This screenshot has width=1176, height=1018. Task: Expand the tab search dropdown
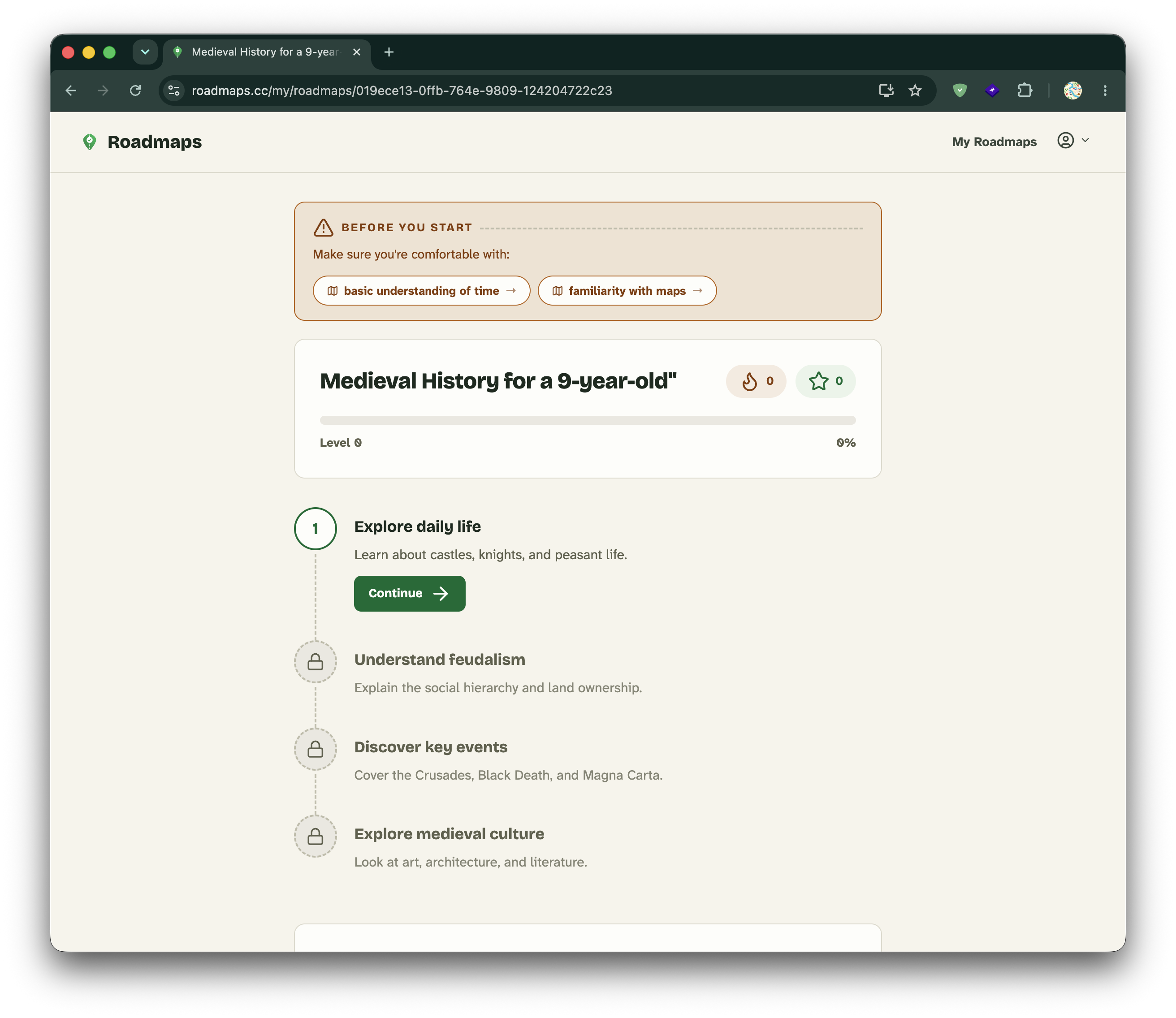click(145, 52)
